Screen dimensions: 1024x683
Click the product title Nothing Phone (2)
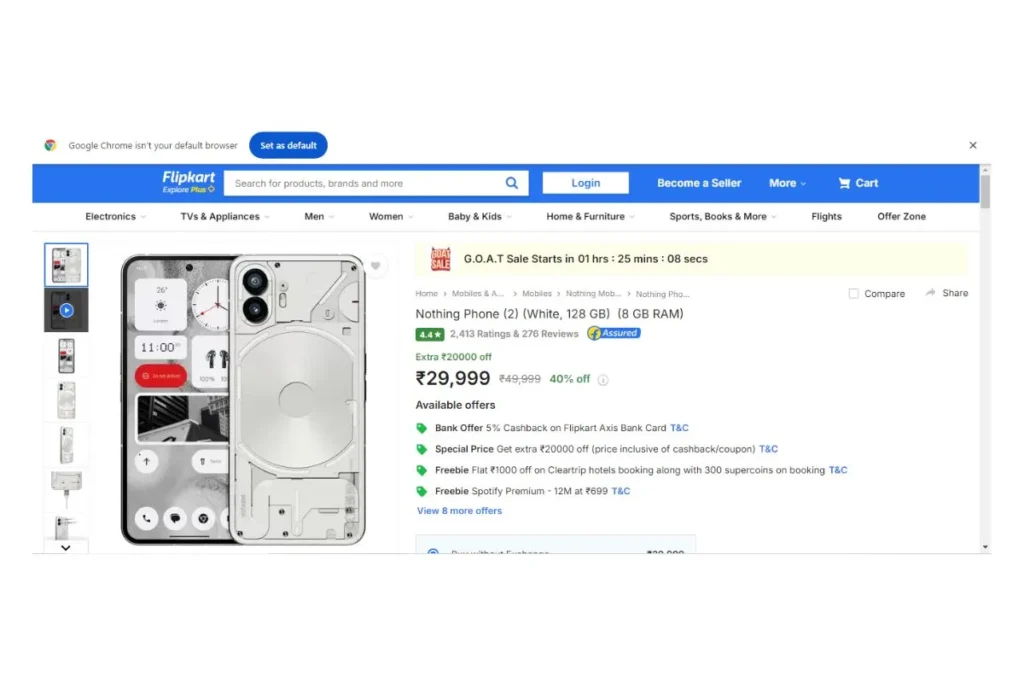(549, 314)
